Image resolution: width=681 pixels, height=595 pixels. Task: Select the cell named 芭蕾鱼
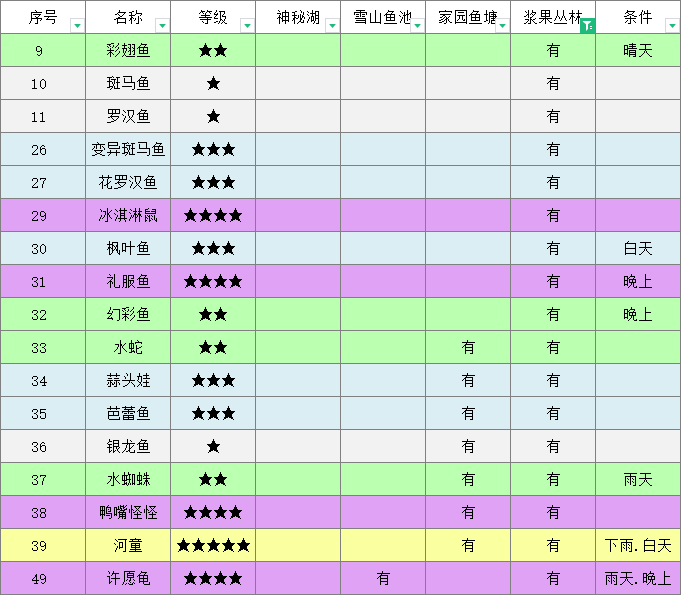128,413
